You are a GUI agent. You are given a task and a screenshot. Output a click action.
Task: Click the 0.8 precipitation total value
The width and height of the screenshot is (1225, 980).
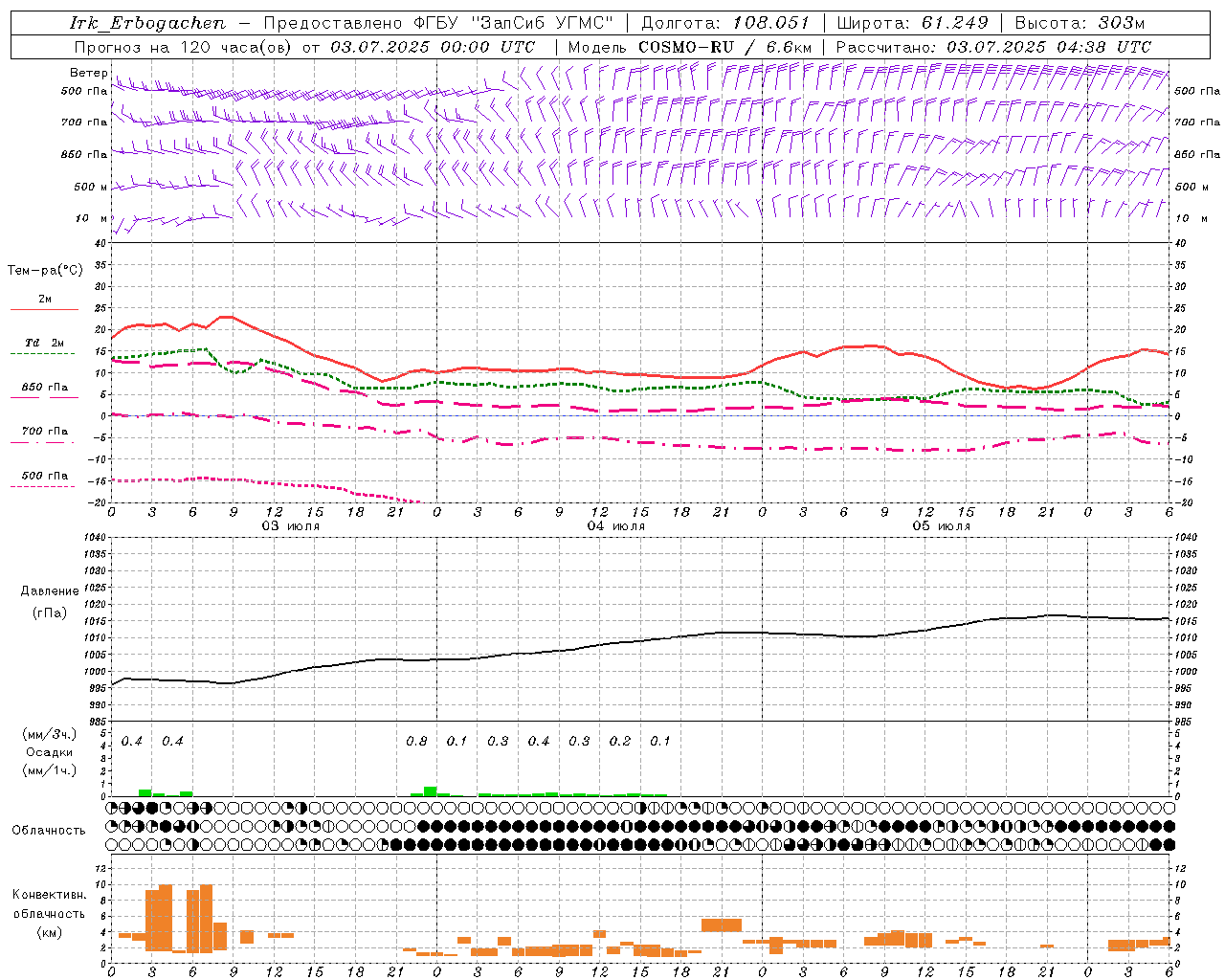pyautogui.click(x=416, y=742)
